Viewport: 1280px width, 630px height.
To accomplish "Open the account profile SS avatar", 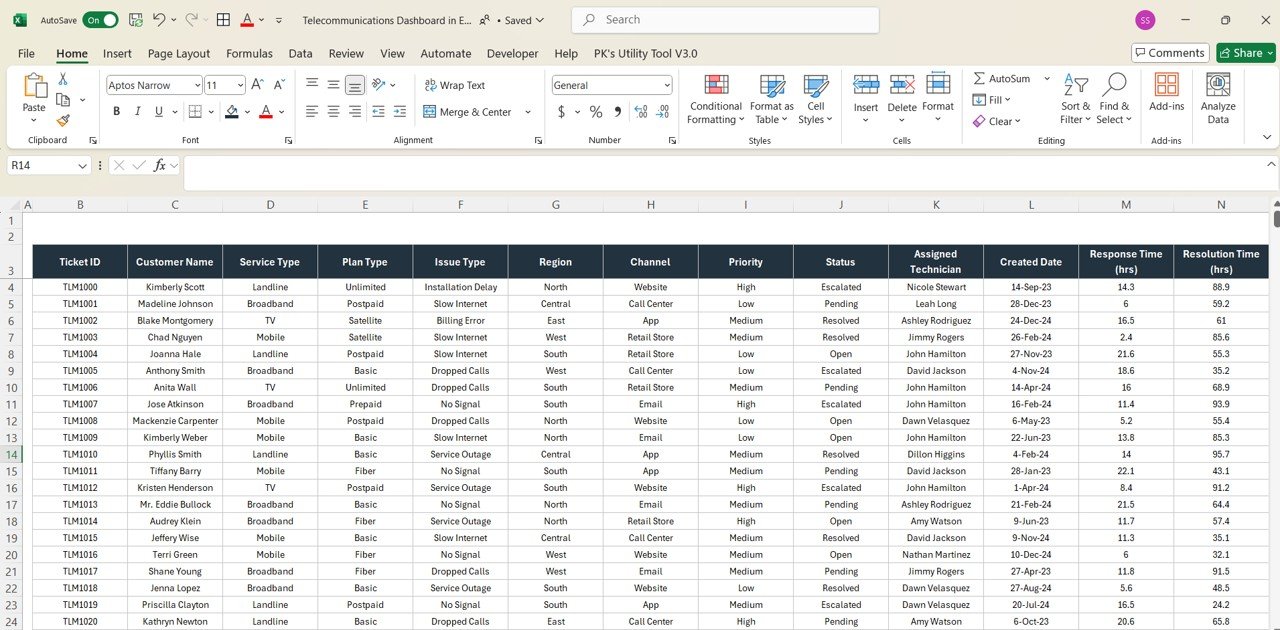I will pyautogui.click(x=1145, y=20).
